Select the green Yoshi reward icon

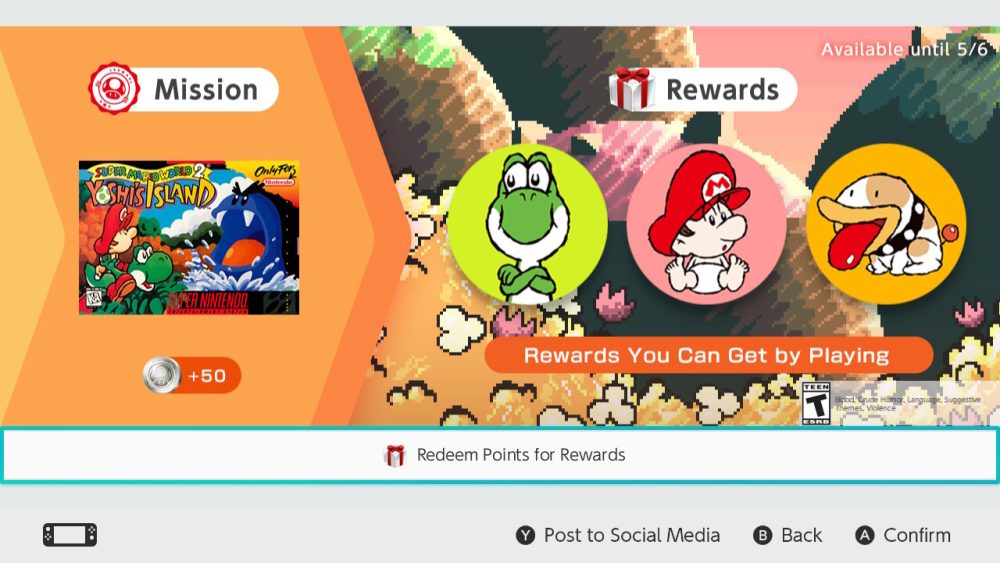point(527,224)
